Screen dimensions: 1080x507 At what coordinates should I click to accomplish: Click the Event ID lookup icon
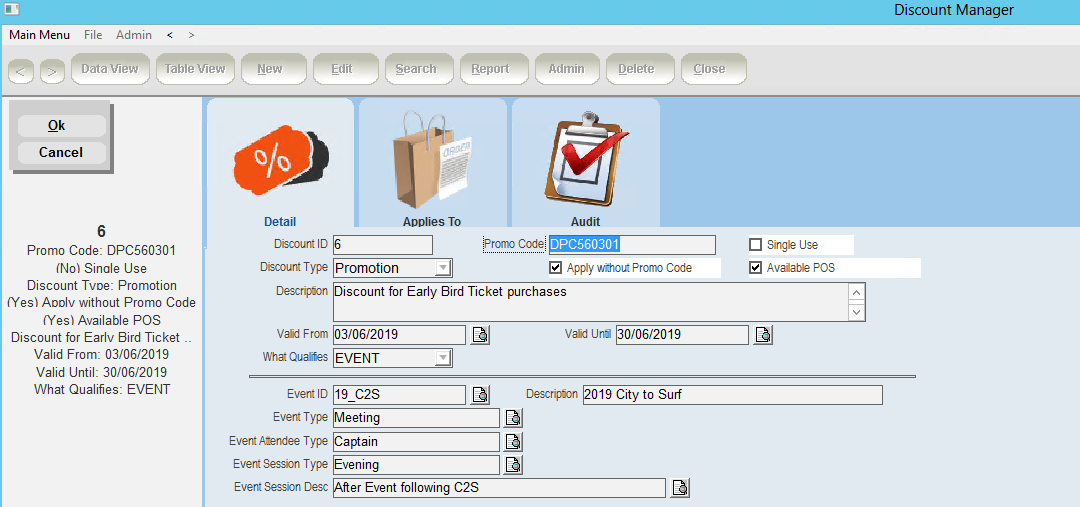pyautogui.click(x=480, y=395)
